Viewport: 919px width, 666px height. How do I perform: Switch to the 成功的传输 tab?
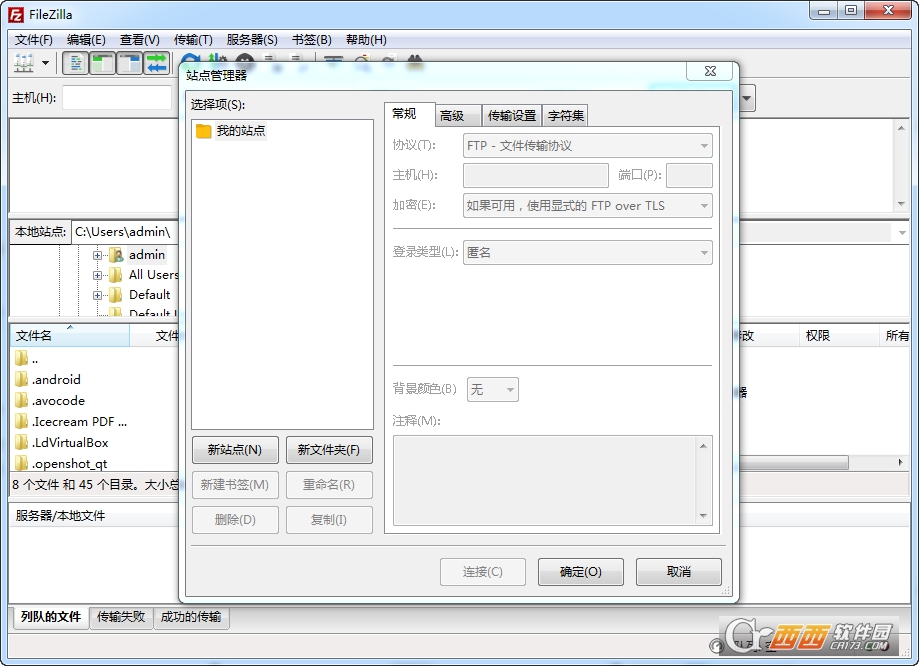pyautogui.click(x=191, y=617)
